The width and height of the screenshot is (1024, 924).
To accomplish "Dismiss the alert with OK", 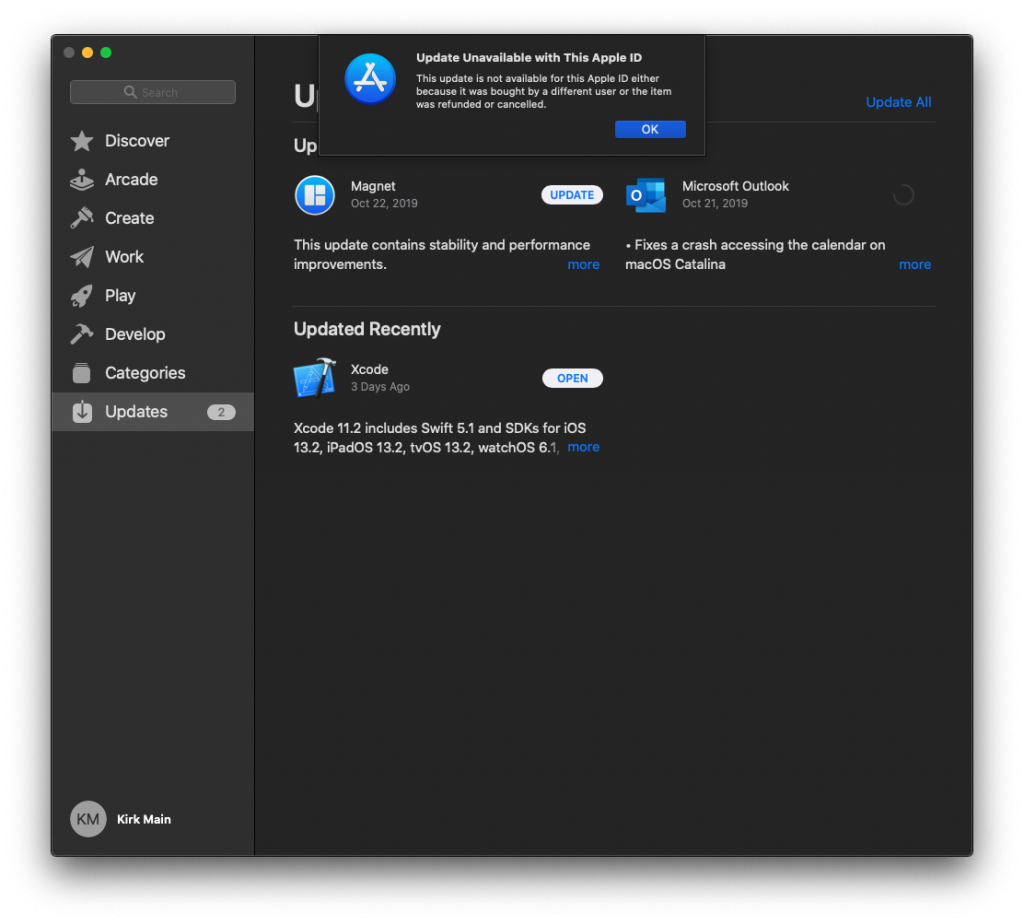I will [650, 129].
